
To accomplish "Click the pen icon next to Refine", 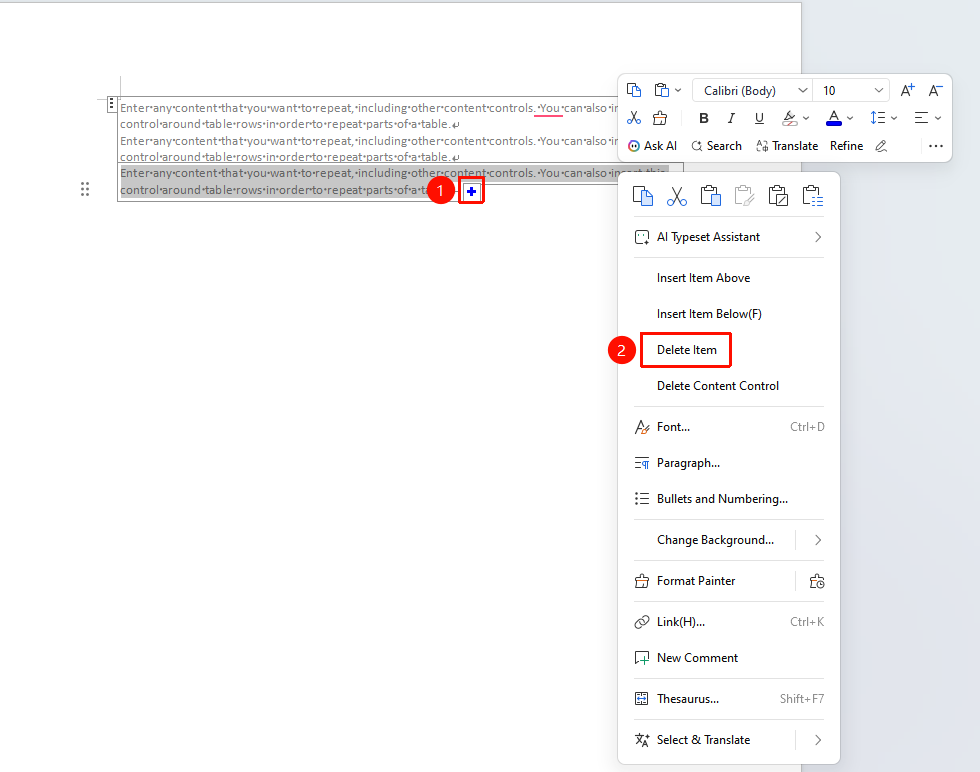I will pyautogui.click(x=881, y=146).
